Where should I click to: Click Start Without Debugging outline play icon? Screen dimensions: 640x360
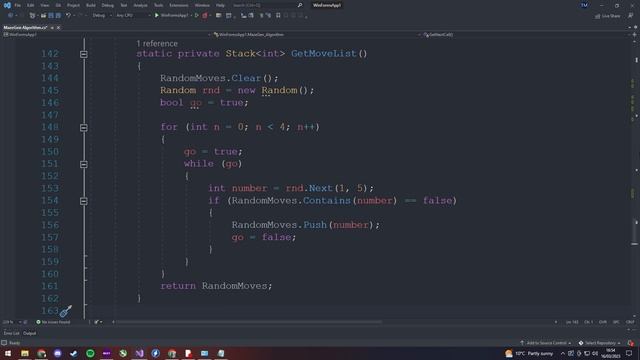point(196,16)
